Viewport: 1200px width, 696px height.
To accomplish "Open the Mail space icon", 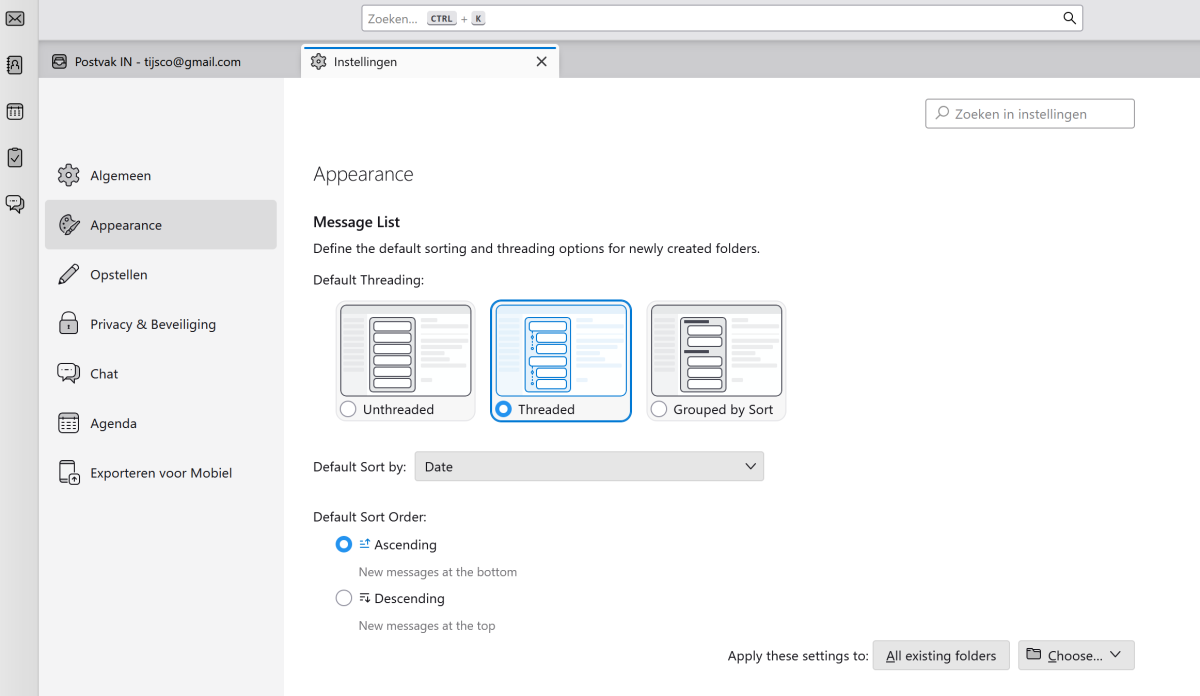I will tap(15, 18).
